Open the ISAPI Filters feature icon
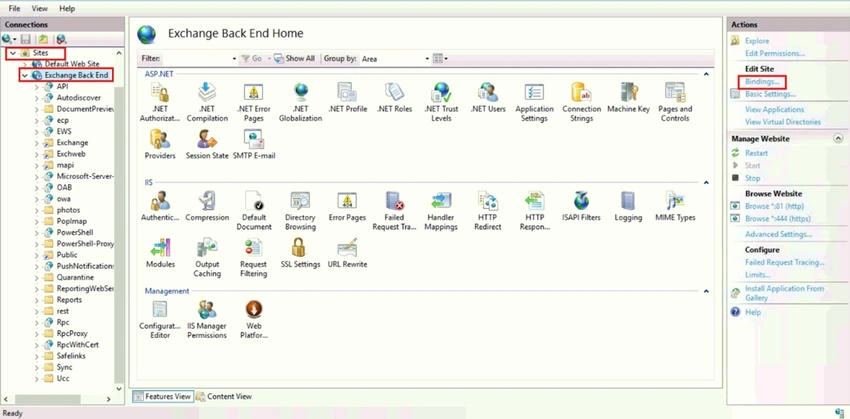 [x=581, y=201]
